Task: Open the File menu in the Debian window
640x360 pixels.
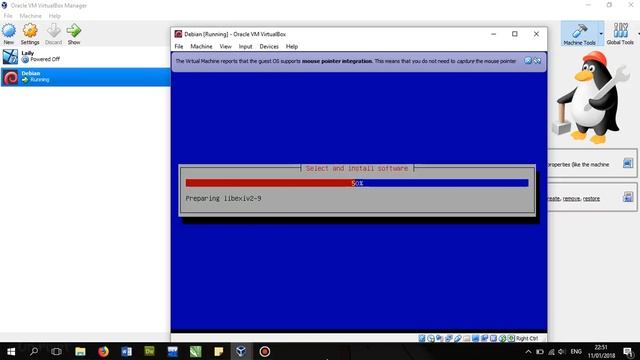Action: point(179,47)
